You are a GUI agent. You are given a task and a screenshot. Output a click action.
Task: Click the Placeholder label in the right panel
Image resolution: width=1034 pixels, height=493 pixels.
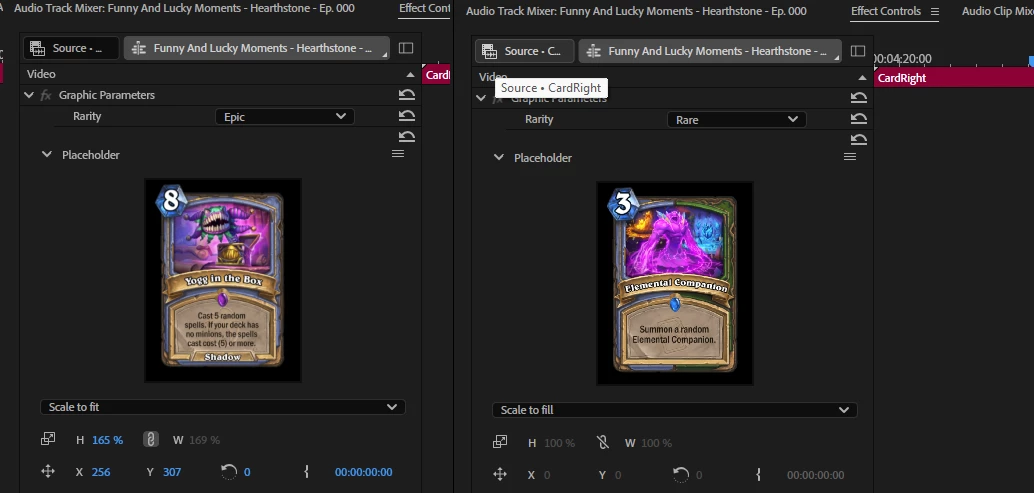(x=543, y=158)
